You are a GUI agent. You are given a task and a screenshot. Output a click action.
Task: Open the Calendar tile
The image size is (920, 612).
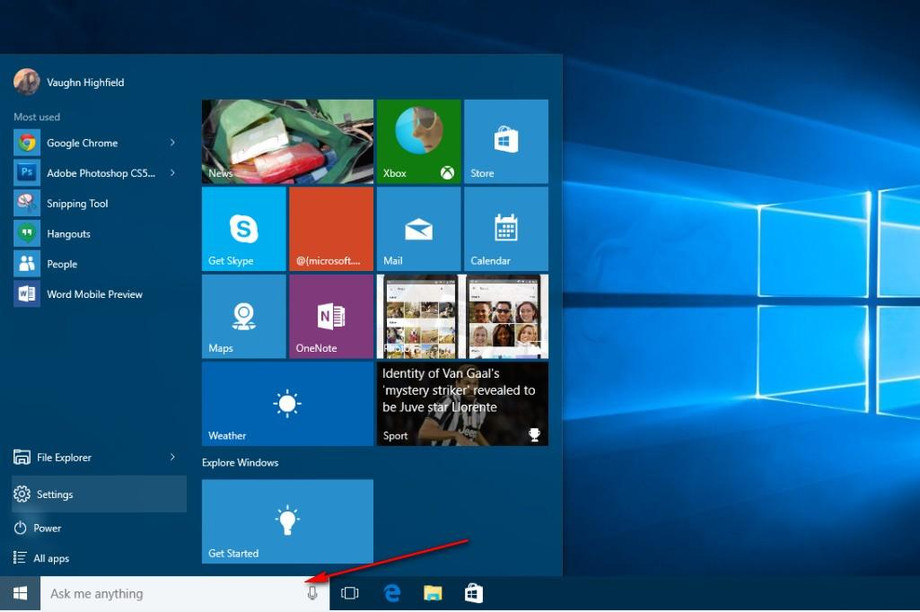[x=506, y=229]
